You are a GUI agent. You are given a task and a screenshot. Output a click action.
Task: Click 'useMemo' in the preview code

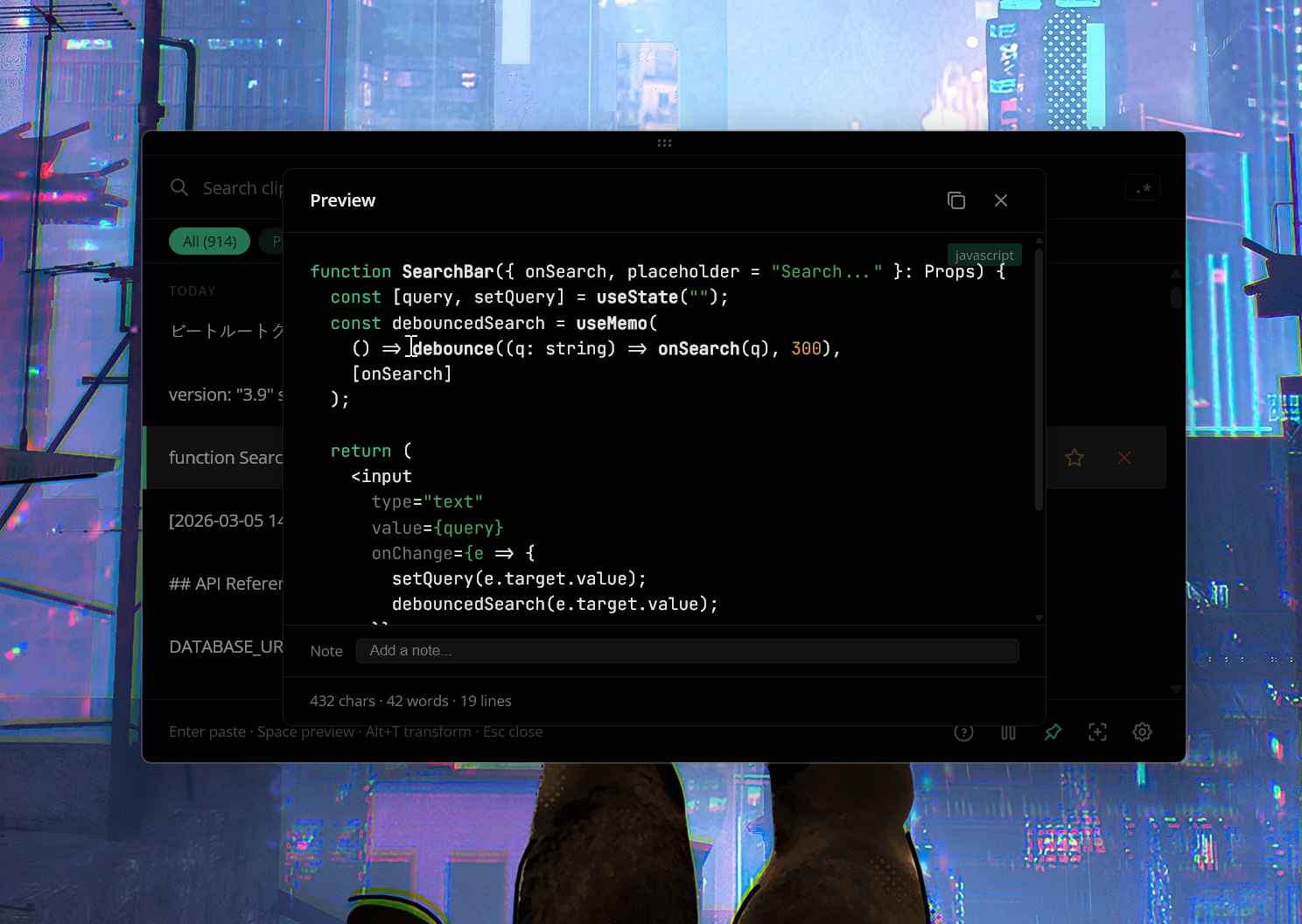tap(611, 324)
